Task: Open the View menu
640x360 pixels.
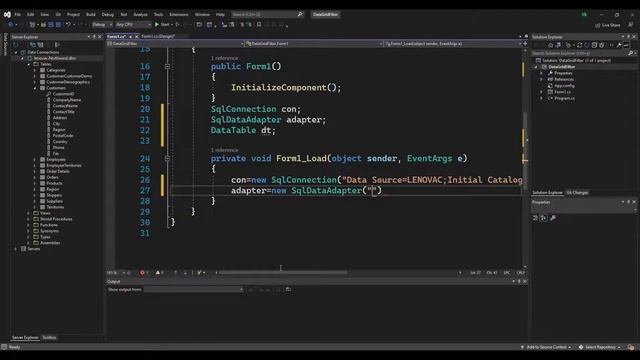Action: click(x=44, y=14)
